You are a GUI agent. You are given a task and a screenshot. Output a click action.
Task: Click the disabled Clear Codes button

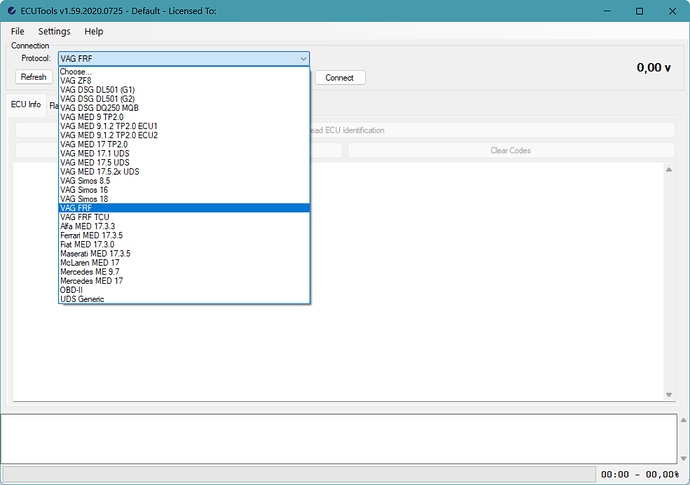[511, 151]
